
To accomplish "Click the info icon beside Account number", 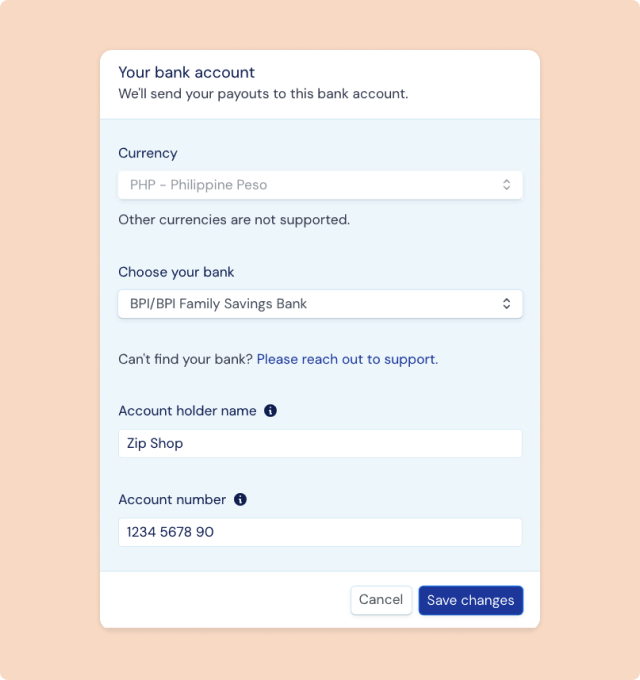I will (240, 499).
